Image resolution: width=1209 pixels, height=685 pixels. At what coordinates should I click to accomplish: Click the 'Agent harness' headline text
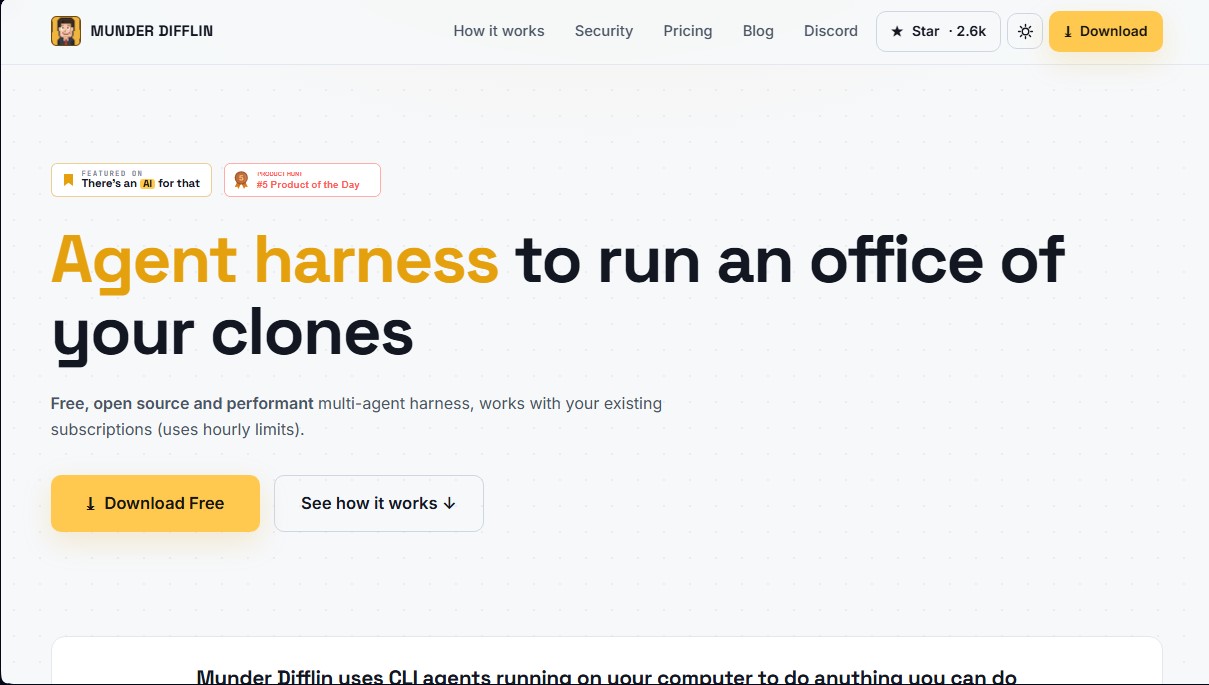(275, 259)
